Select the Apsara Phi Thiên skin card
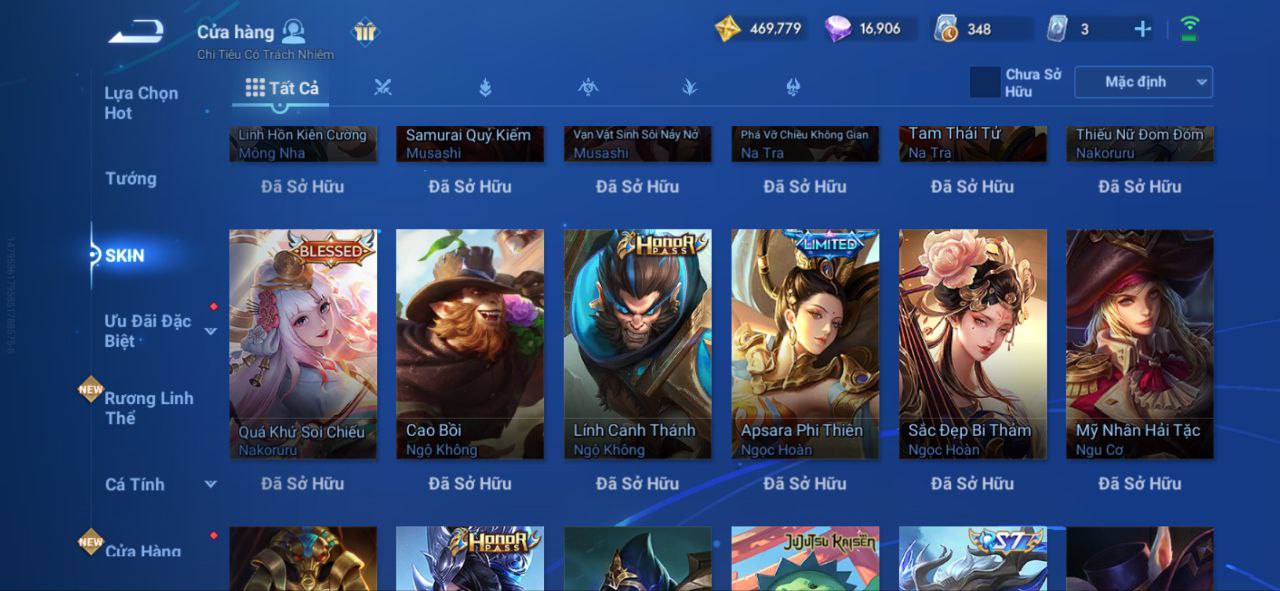Viewport: 1280px width, 591px height. [805, 345]
